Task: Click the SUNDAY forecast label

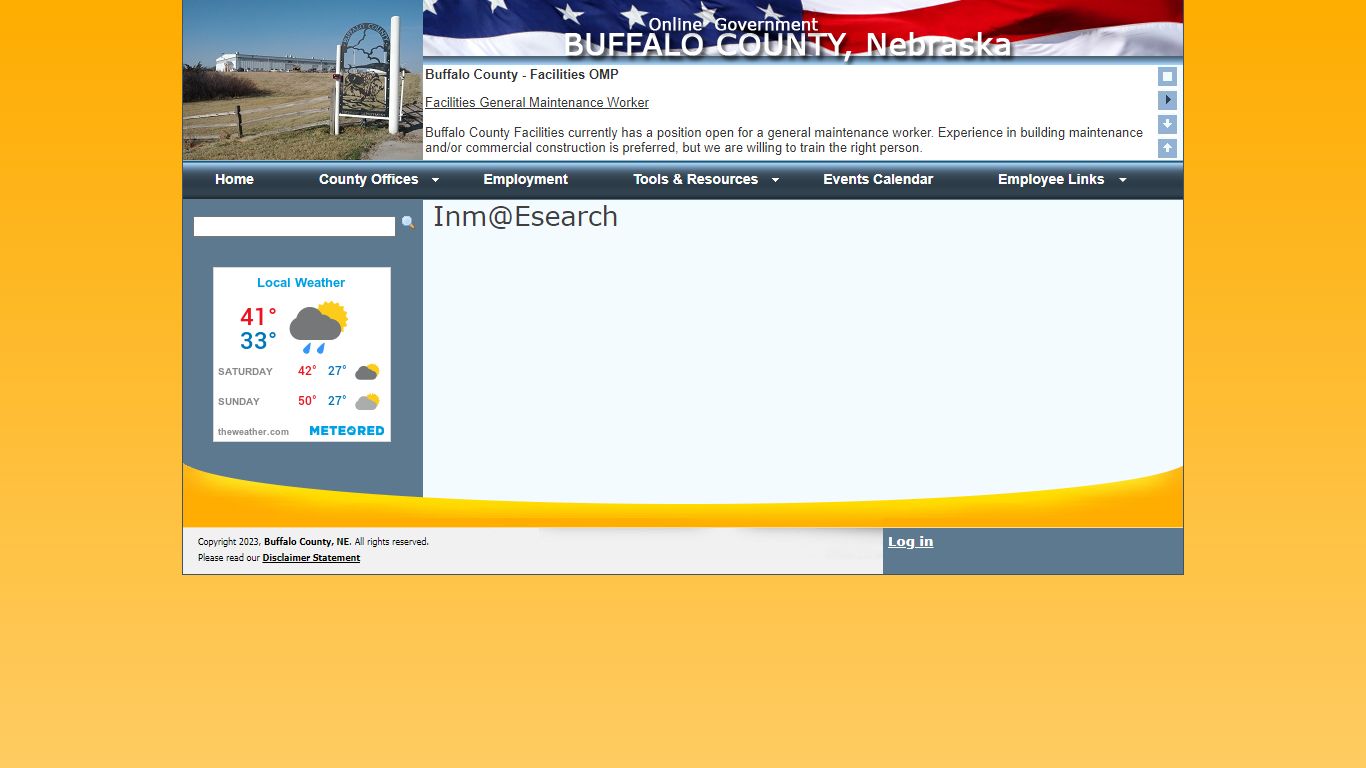Action: tap(239, 402)
